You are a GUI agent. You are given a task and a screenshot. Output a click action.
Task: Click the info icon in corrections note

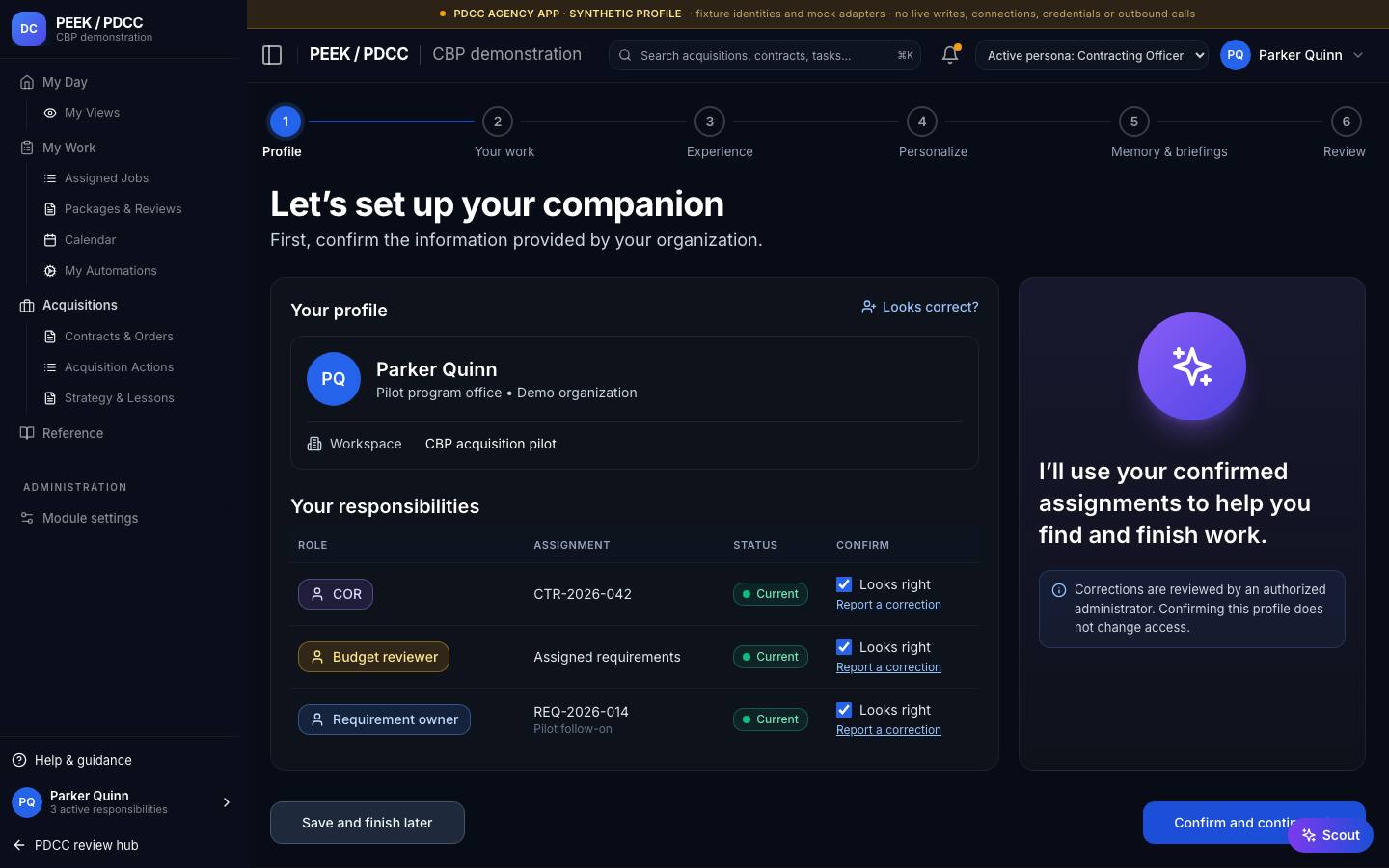pyautogui.click(x=1058, y=590)
